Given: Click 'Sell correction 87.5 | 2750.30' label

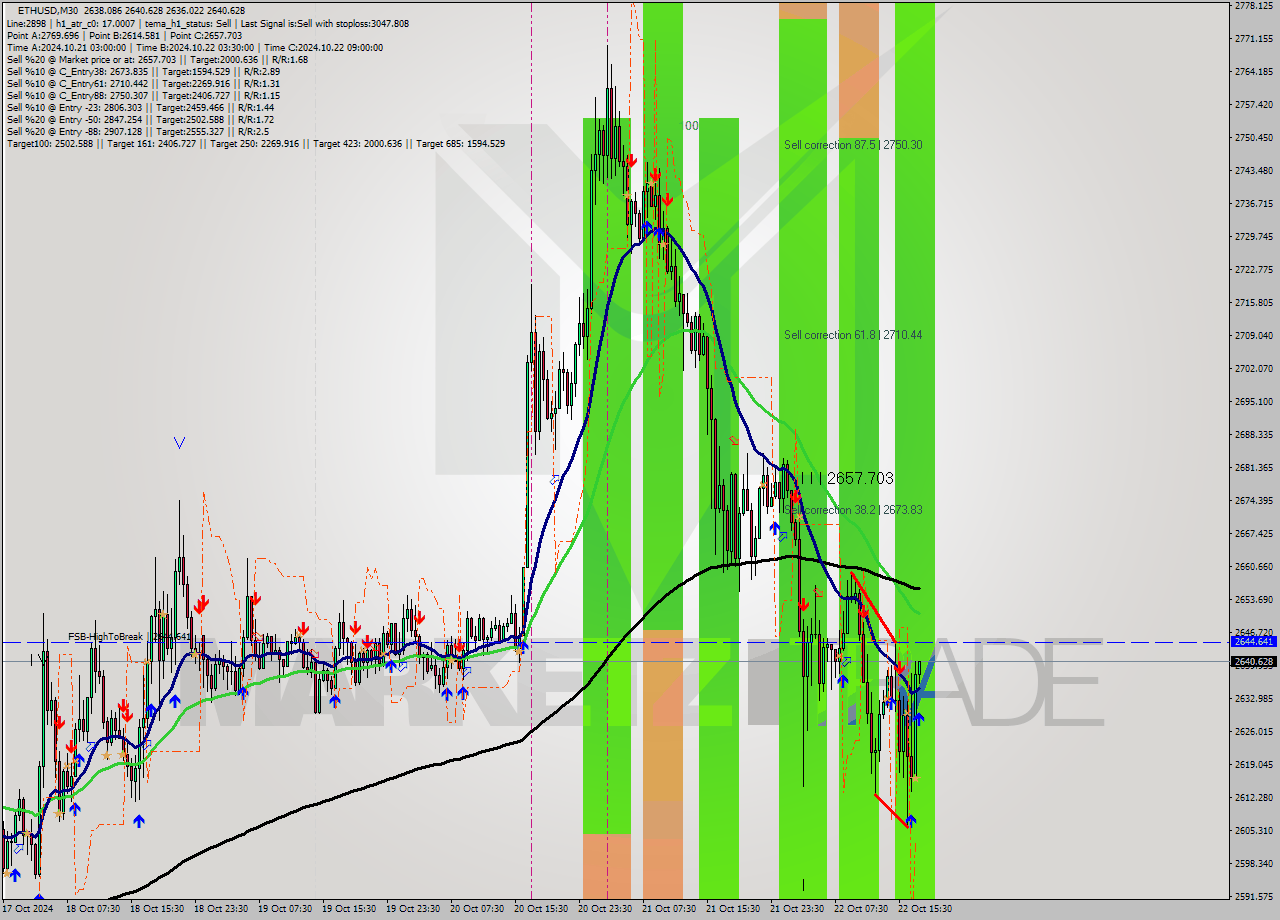Looking at the screenshot, I should [x=853, y=145].
